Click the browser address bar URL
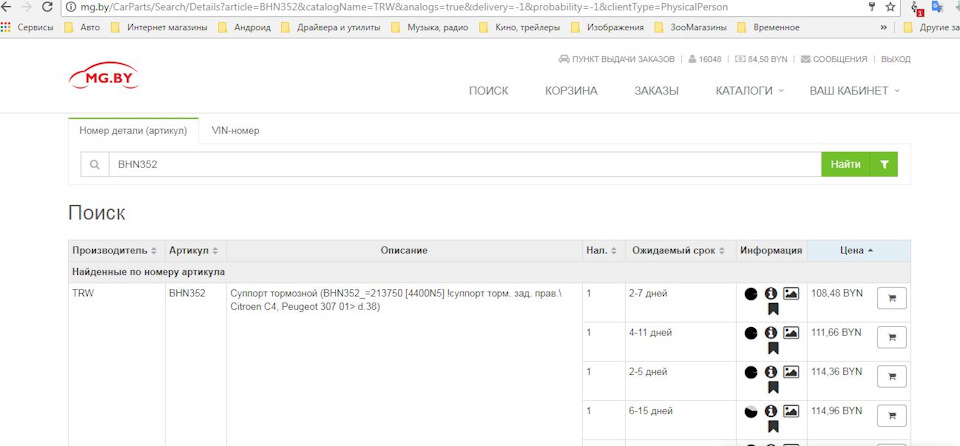Viewport: 960px width, 446px height. [x=404, y=7]
